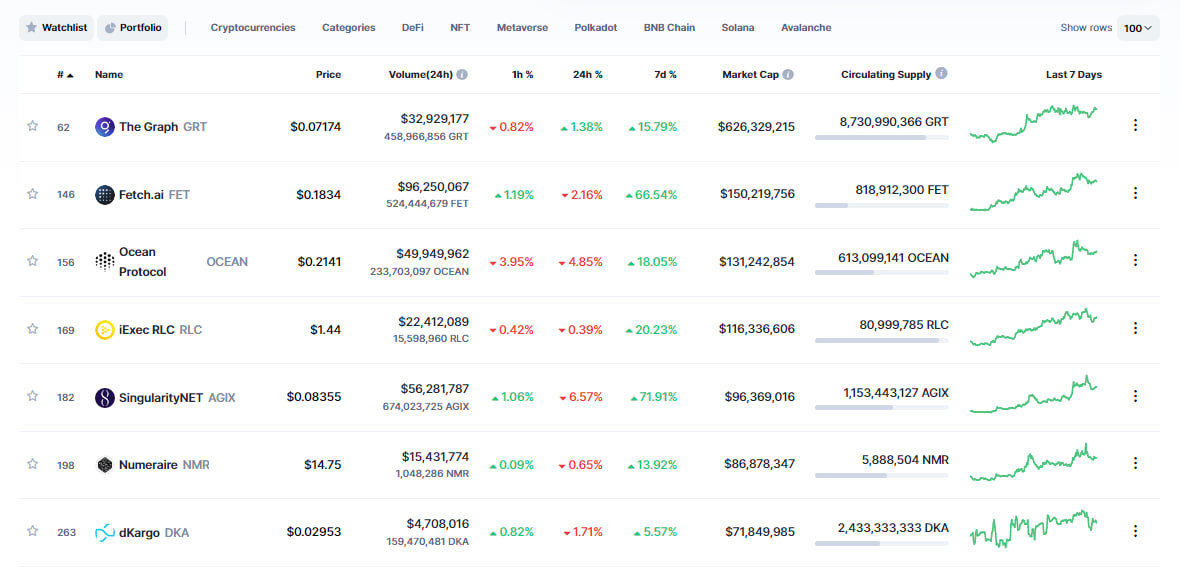Image resolution: width=1180 pixels, height=573 pixels.
Task: Open the Show rows 100 dropdown
Action: tap(1138, 28)
